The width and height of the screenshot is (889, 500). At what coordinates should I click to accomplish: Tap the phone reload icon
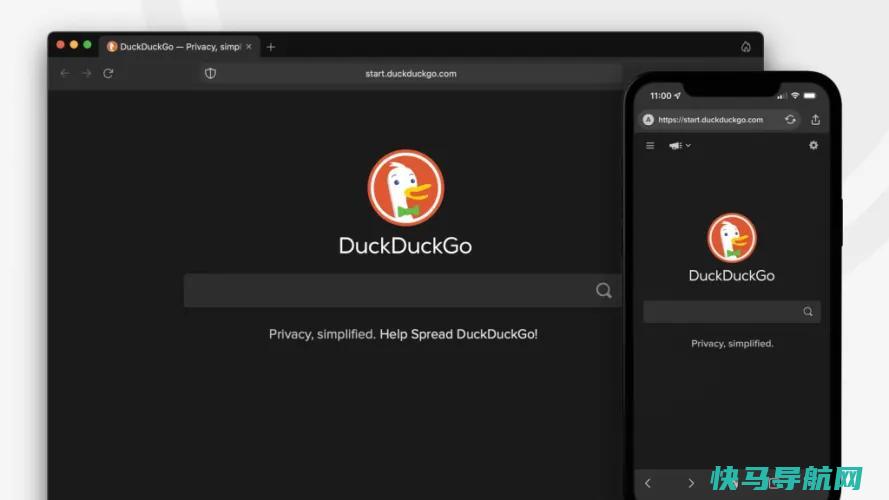coord(790,120)
